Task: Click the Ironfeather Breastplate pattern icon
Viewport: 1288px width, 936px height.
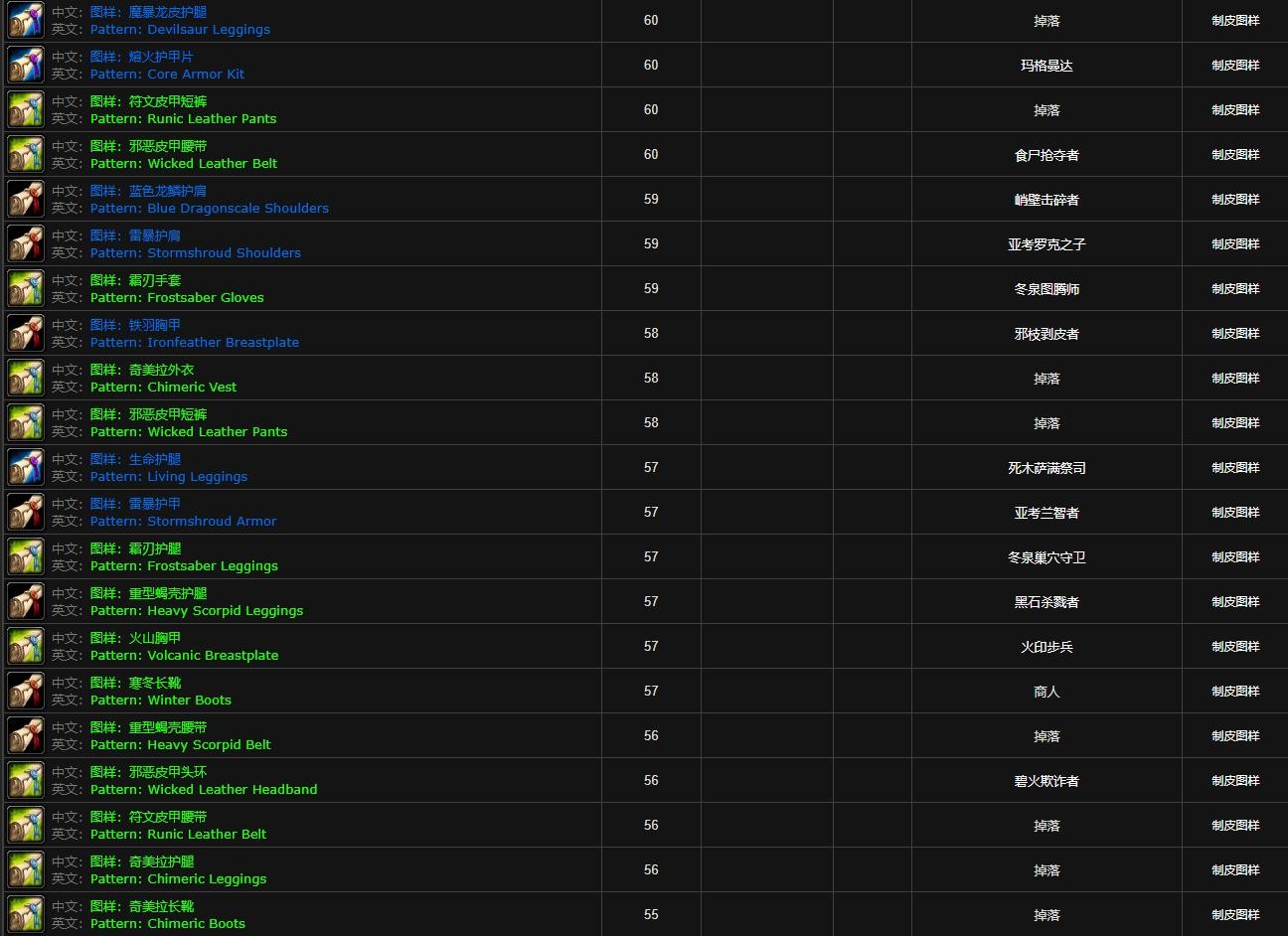Action: click(x=26, y=334)
